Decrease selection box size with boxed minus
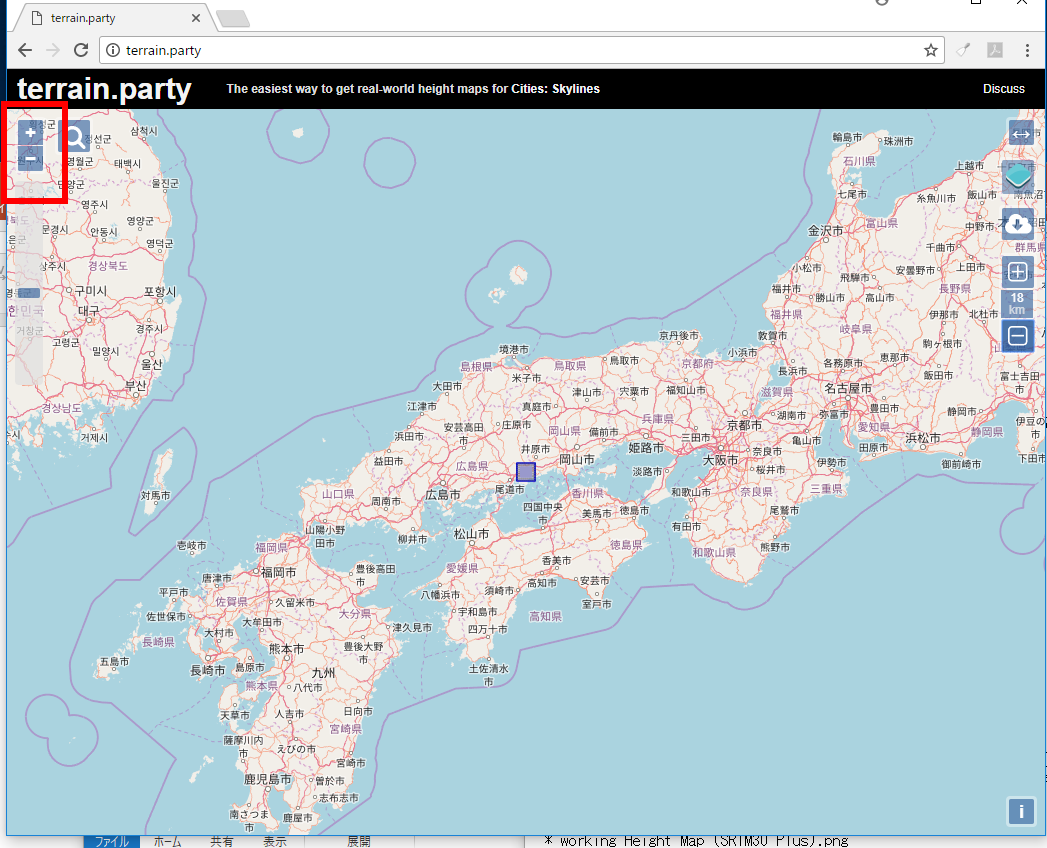The image size is (1047, 848). pyautogui.click(x=1018, y=336)
